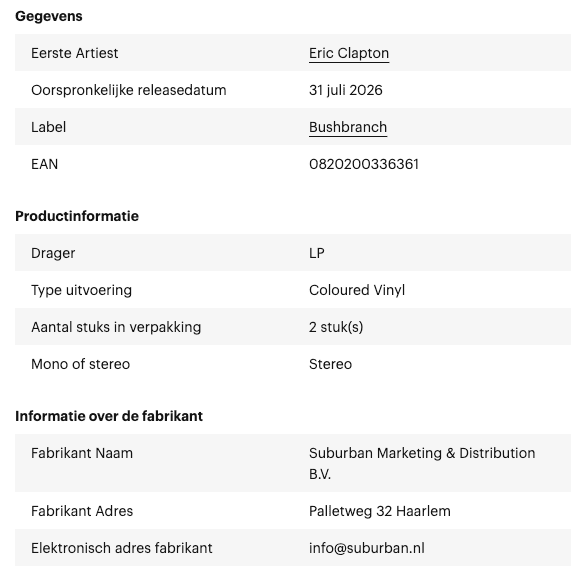The height and width of the screenshot is (584, 580).
Task: Click the address Palletweg 32 Haarlem
Action: tap(380, 511)
